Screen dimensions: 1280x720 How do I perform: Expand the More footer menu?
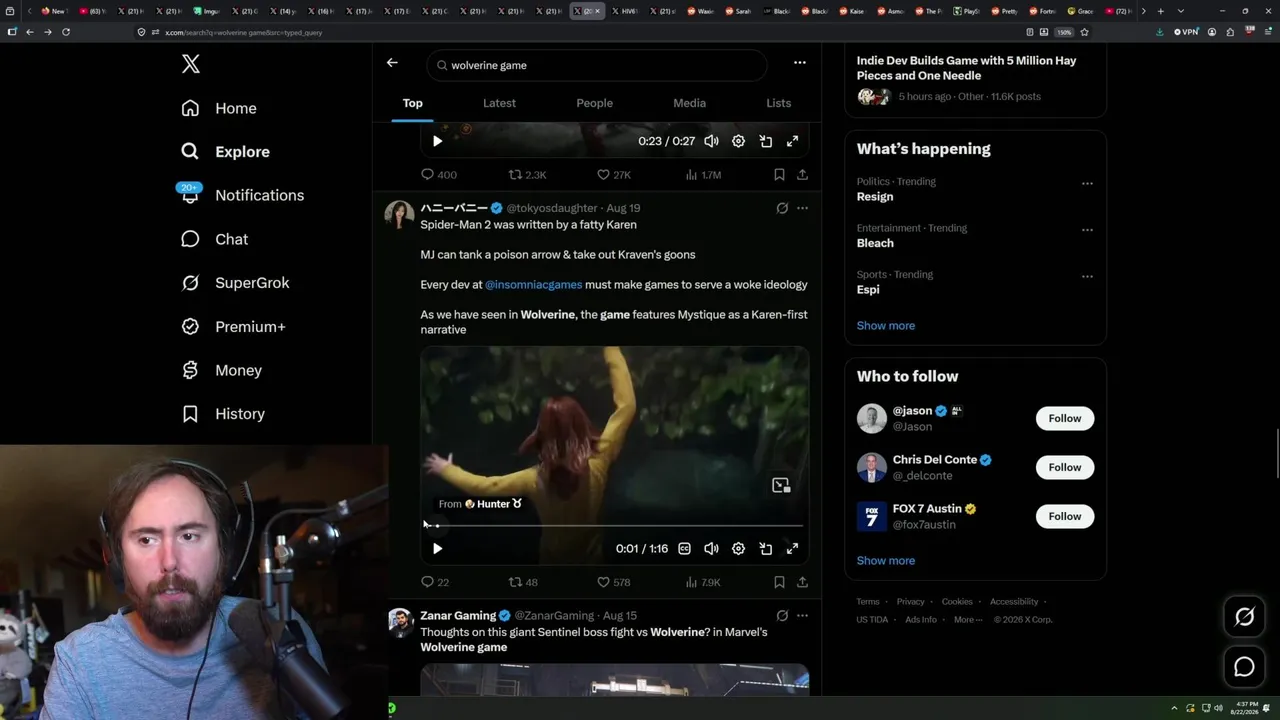tap(967, 619)
